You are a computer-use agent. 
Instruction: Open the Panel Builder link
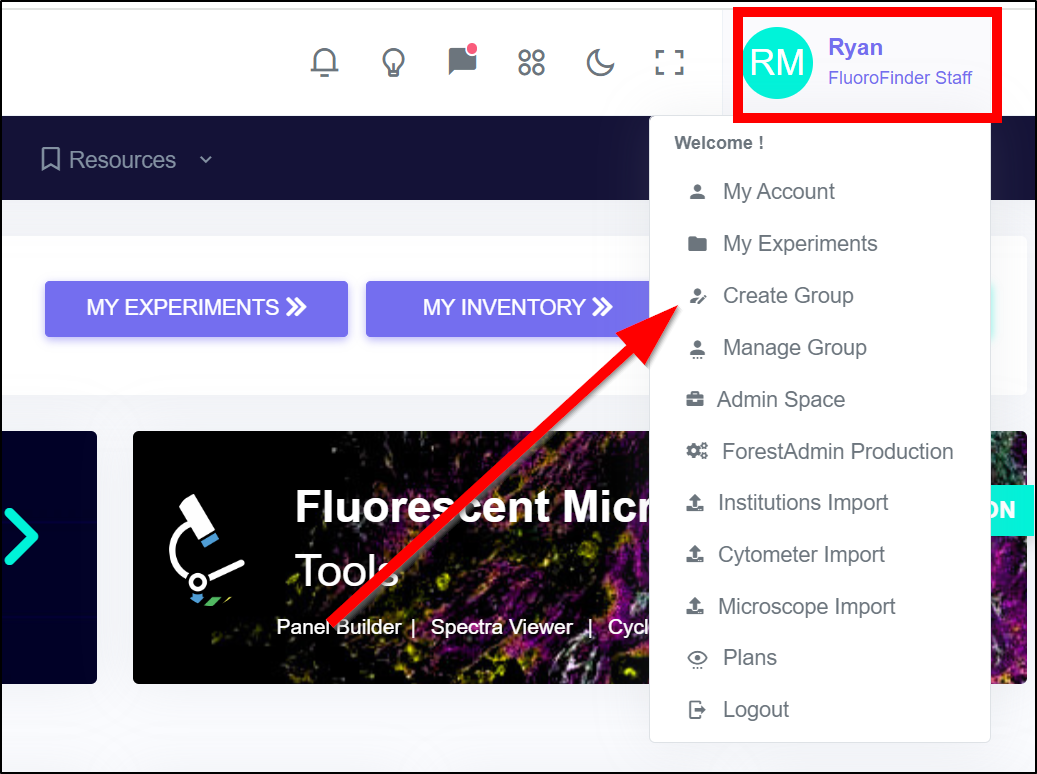click(x=339, y=626)
